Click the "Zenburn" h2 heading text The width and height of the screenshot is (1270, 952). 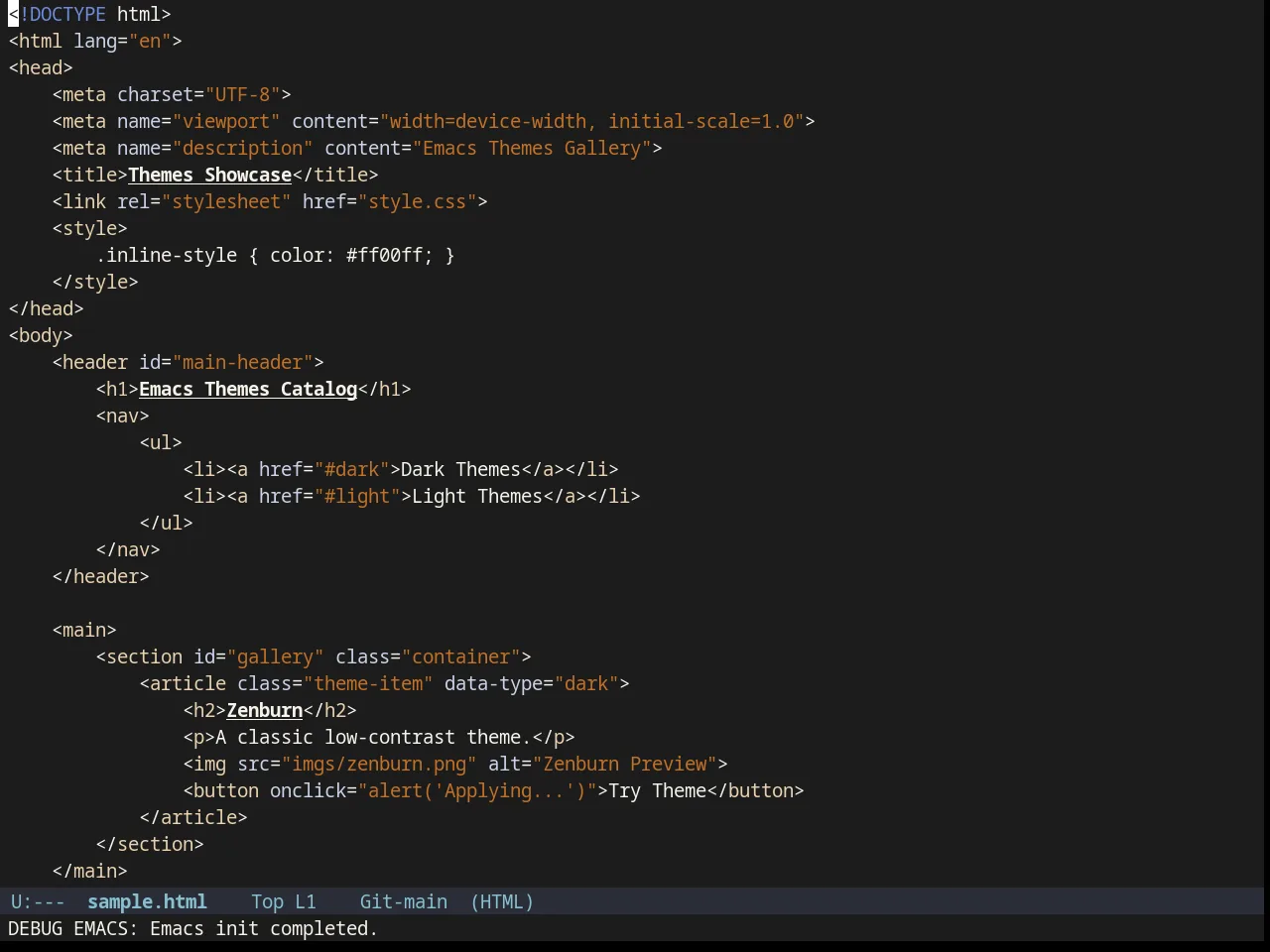[x=264, y=710]
